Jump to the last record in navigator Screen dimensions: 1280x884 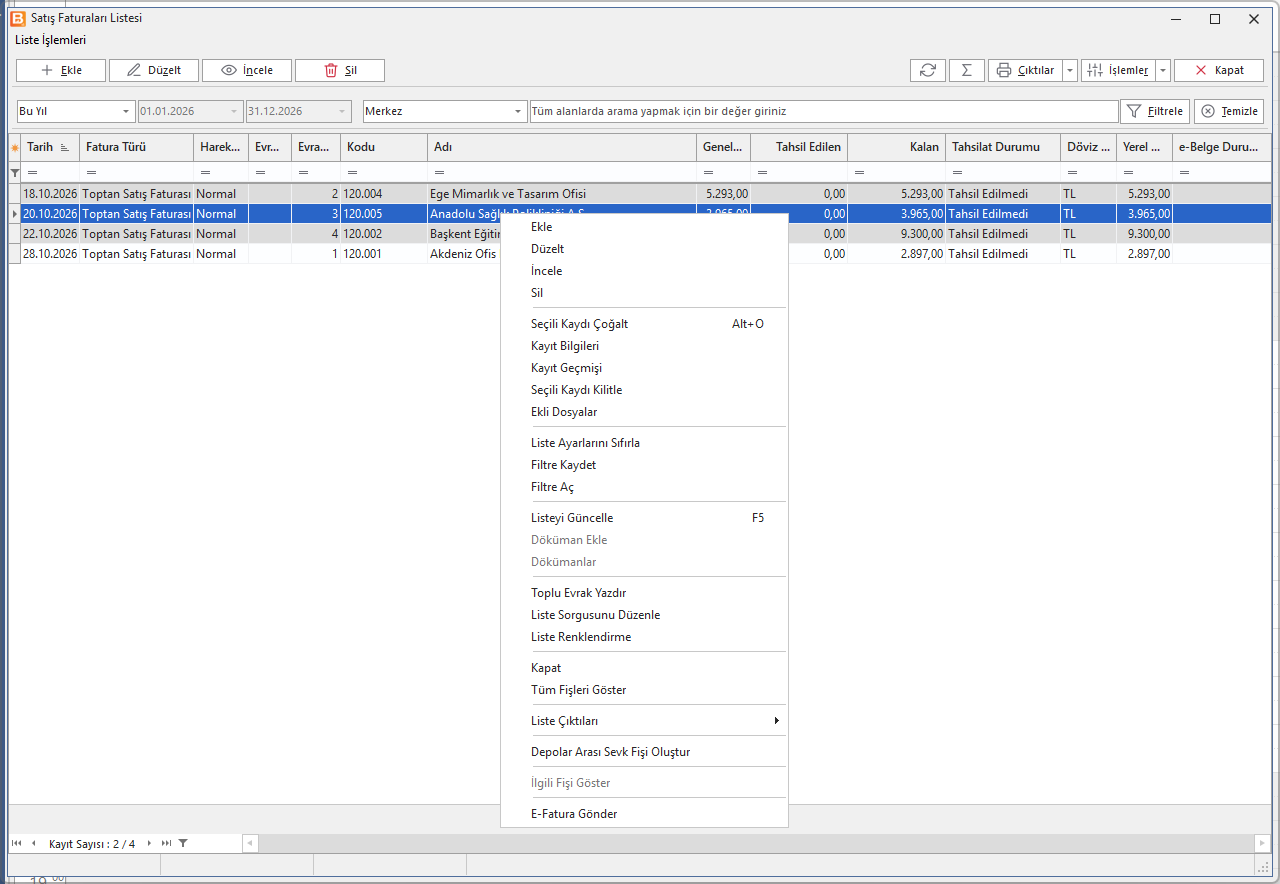pyautogui.click(x=166, y=843)
